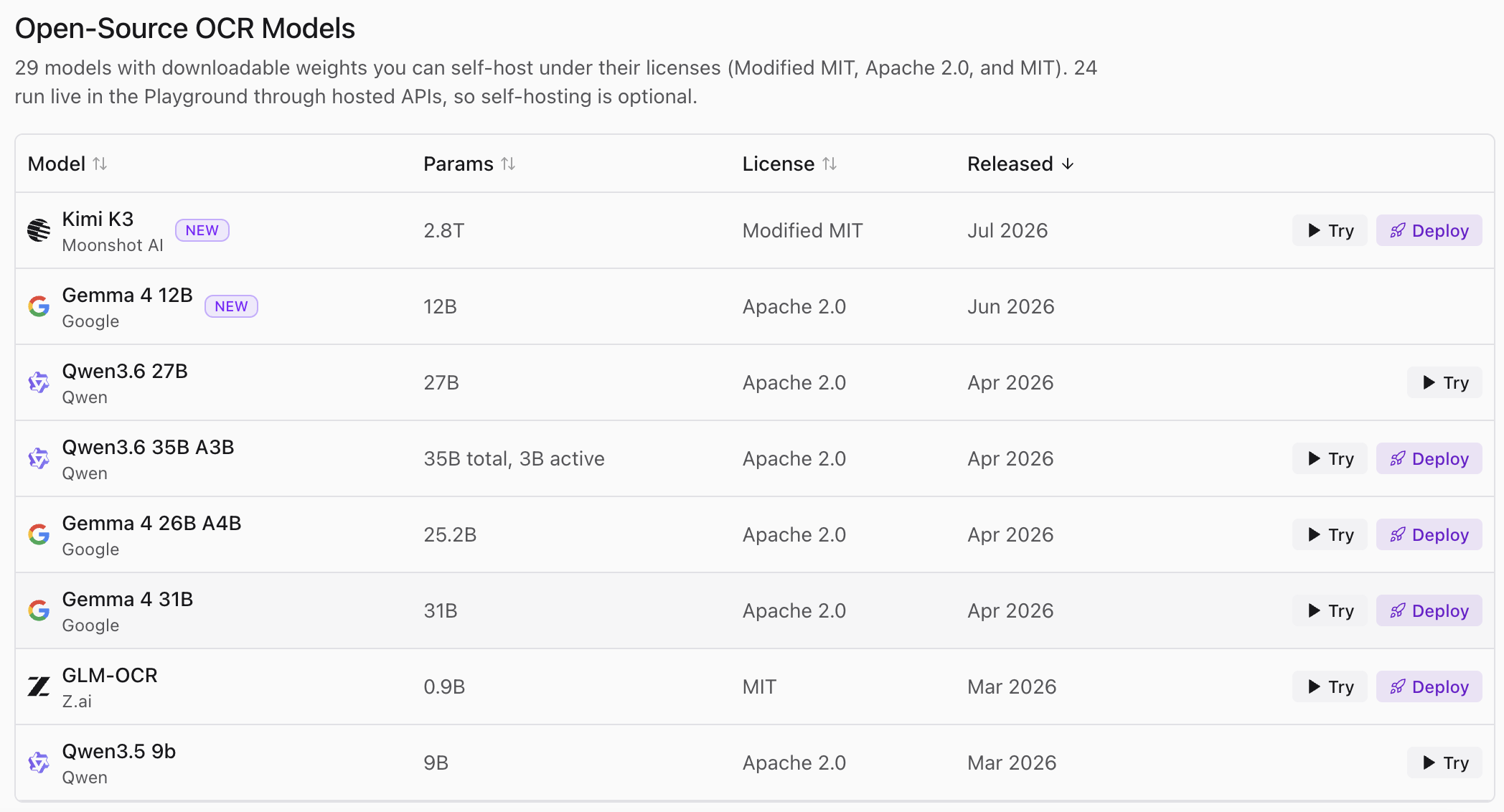Open the Gemma 4 31B model name link
Screen dimensions: 1504x812
coord(128,599)
